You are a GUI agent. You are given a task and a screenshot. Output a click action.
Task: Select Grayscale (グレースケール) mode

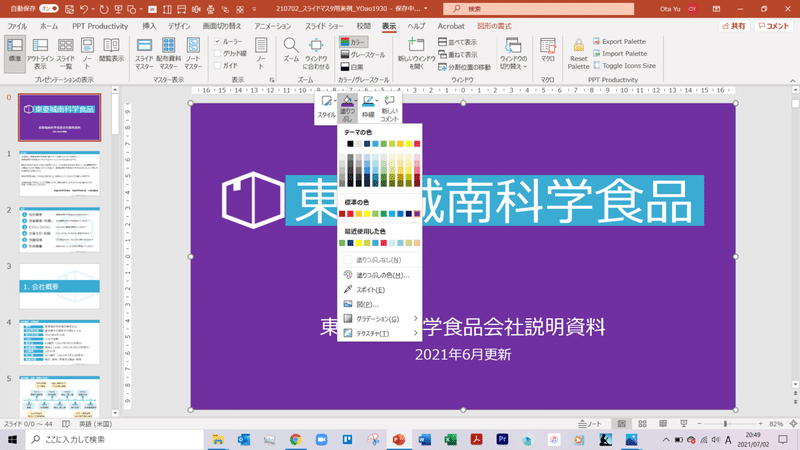pos(363,55)
